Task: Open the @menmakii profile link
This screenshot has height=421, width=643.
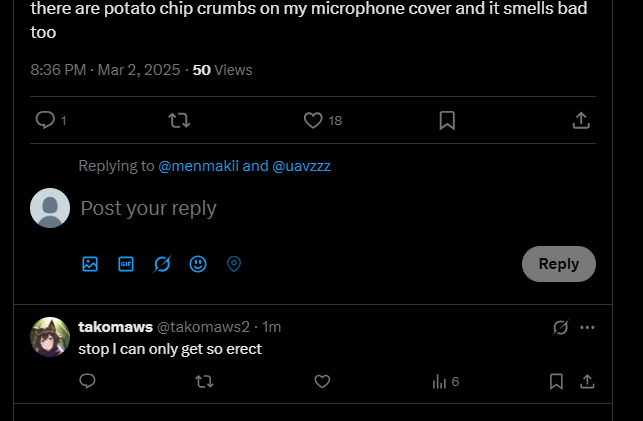Action: (x=198, y=166)
